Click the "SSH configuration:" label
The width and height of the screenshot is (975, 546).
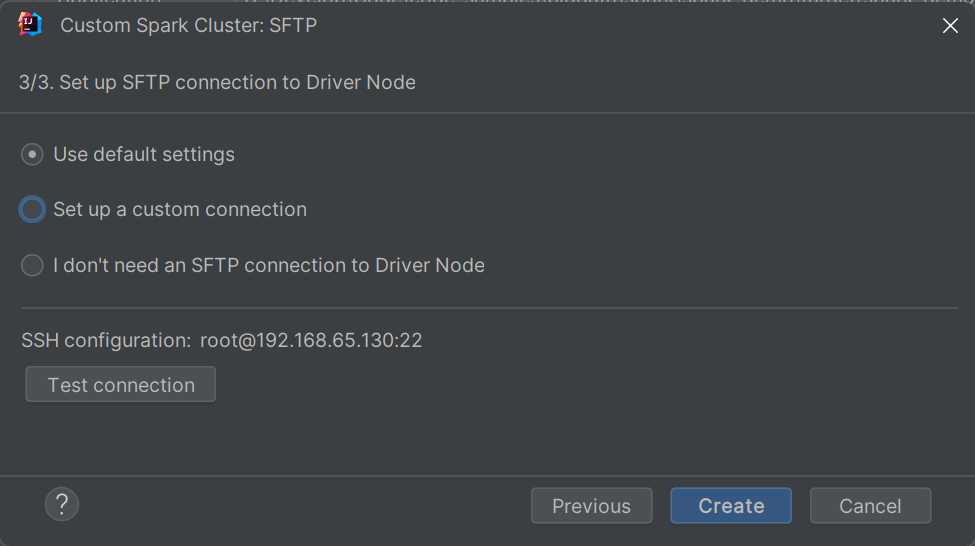106,341
